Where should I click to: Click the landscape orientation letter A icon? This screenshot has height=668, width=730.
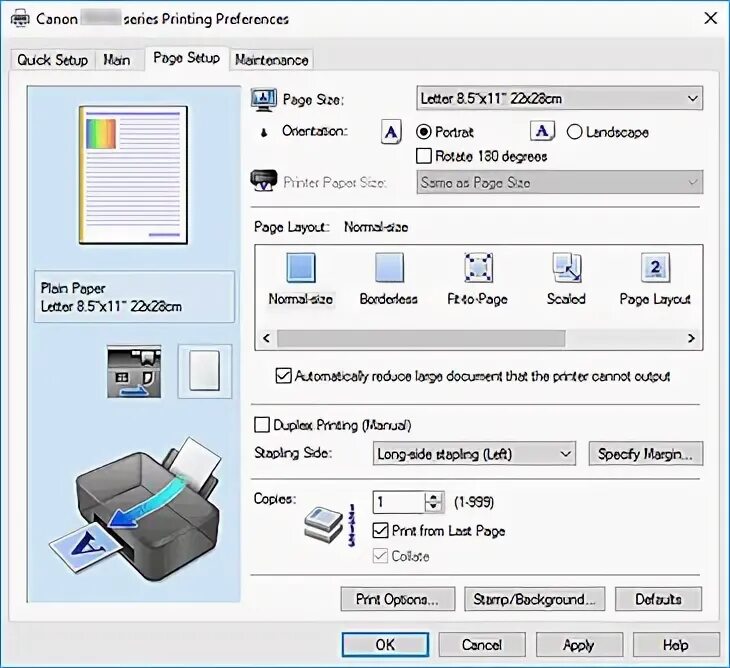tap(542, 131)
